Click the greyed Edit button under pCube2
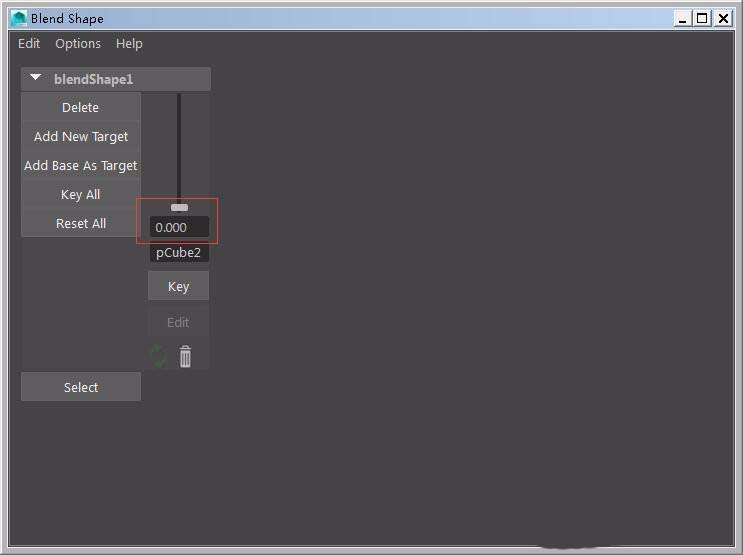The image size is (743, 555). (179, 322)
